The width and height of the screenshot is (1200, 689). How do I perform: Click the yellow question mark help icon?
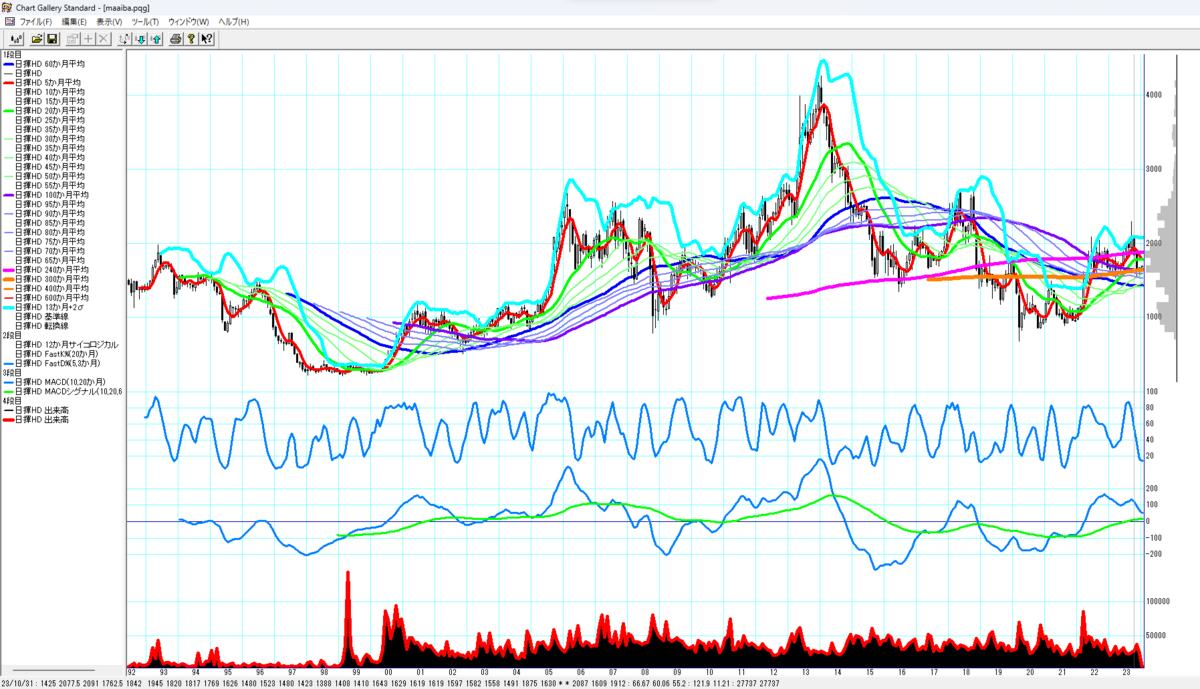(x=190, y=39)
